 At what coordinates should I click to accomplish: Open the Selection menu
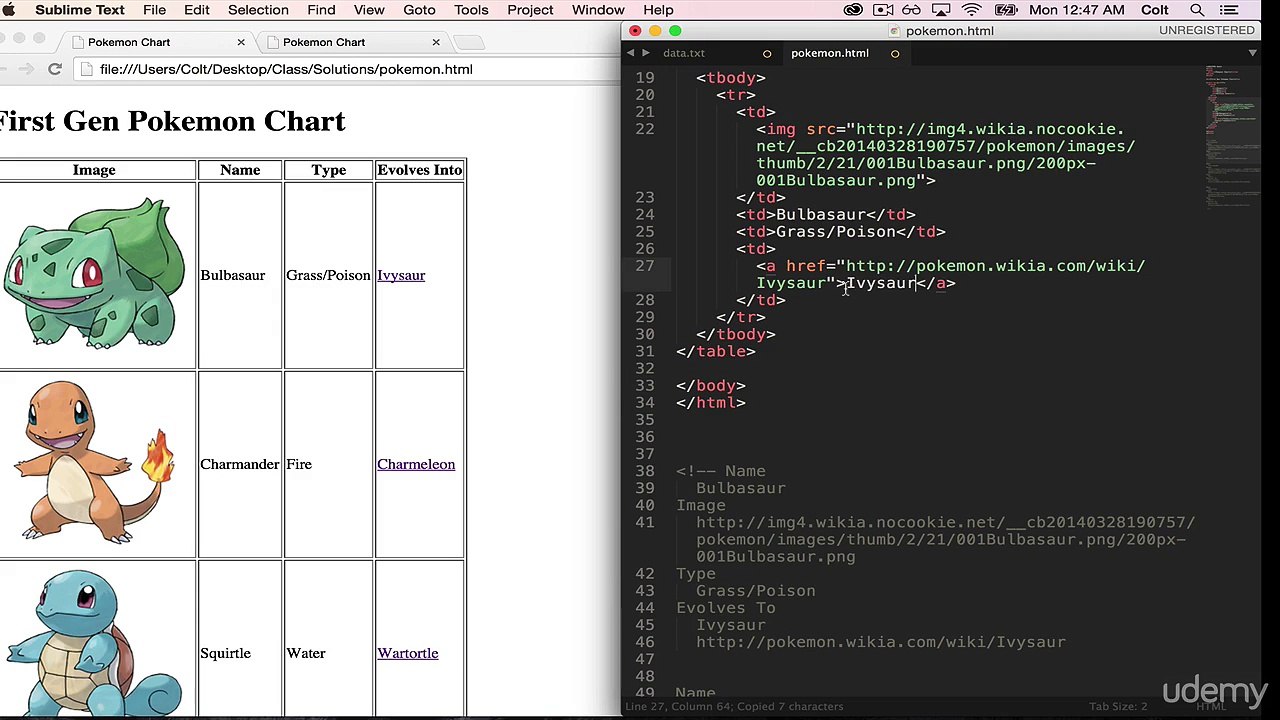pyautogui.click(x=258, y=10)
